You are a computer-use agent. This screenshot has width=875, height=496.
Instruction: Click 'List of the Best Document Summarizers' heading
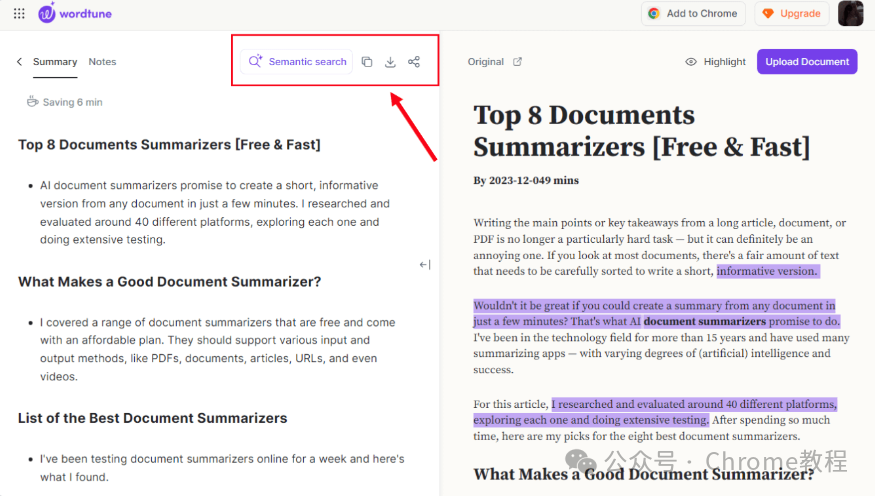(x=152, y=418)
